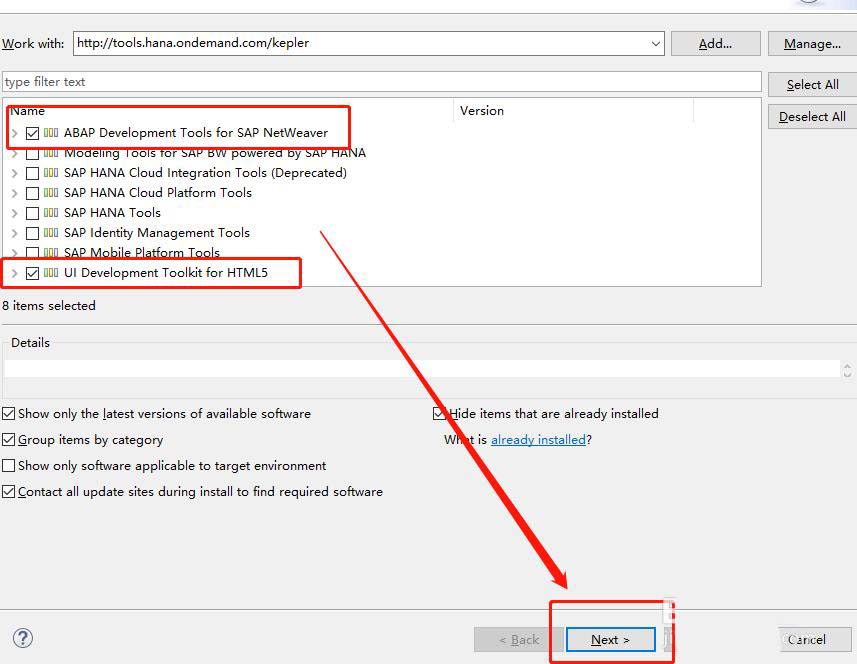Check SAP Identity Management Tools checkbox
This screenshot has width=857, height=664.
pos(32,233)
